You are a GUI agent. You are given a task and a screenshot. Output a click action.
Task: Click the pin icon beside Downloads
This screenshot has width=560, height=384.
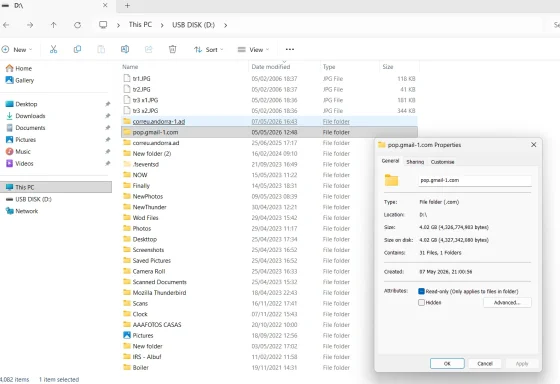[x=108, y=116]
